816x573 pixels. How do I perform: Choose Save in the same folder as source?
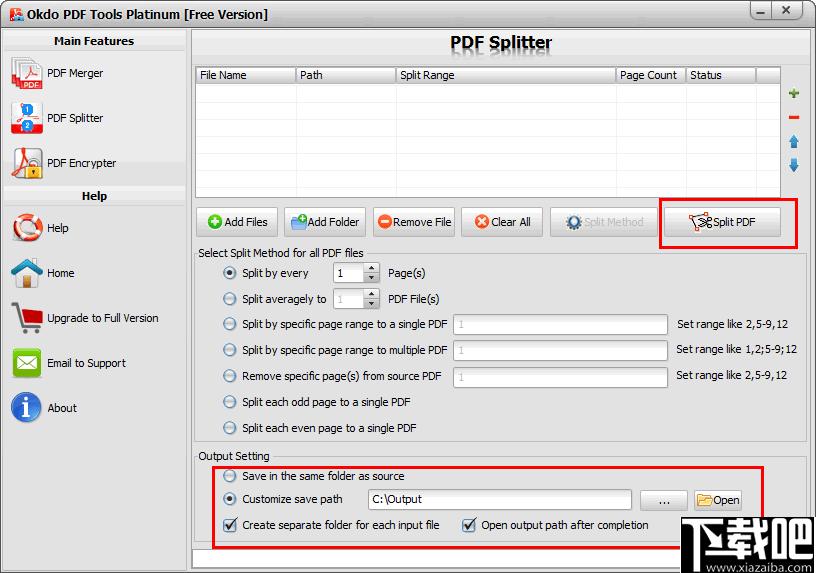pos(230,476)
